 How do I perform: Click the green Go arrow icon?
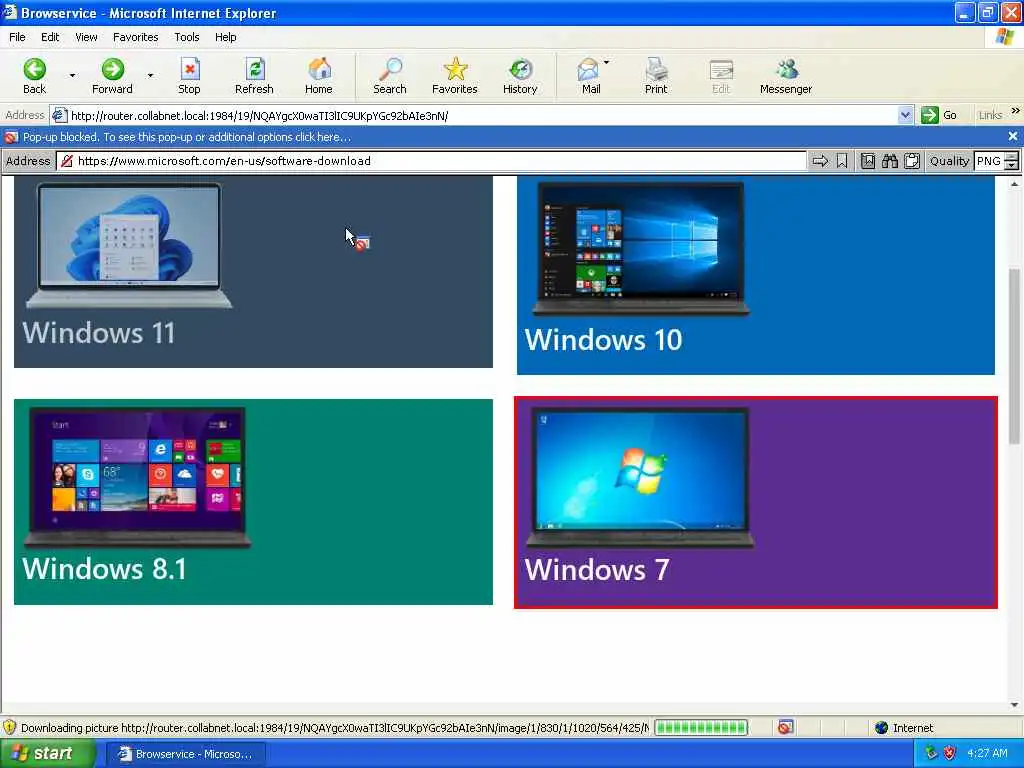tap(929, 115)
